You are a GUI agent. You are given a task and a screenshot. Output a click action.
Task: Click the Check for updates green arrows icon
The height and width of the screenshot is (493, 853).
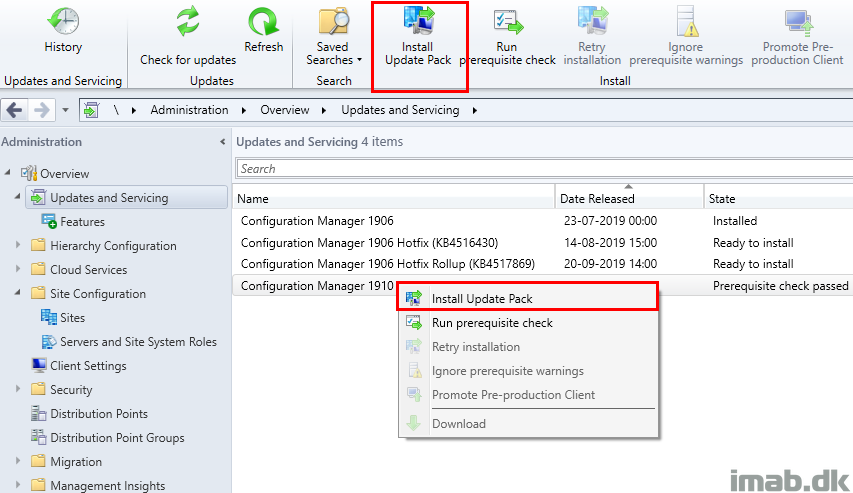(188, 22)
